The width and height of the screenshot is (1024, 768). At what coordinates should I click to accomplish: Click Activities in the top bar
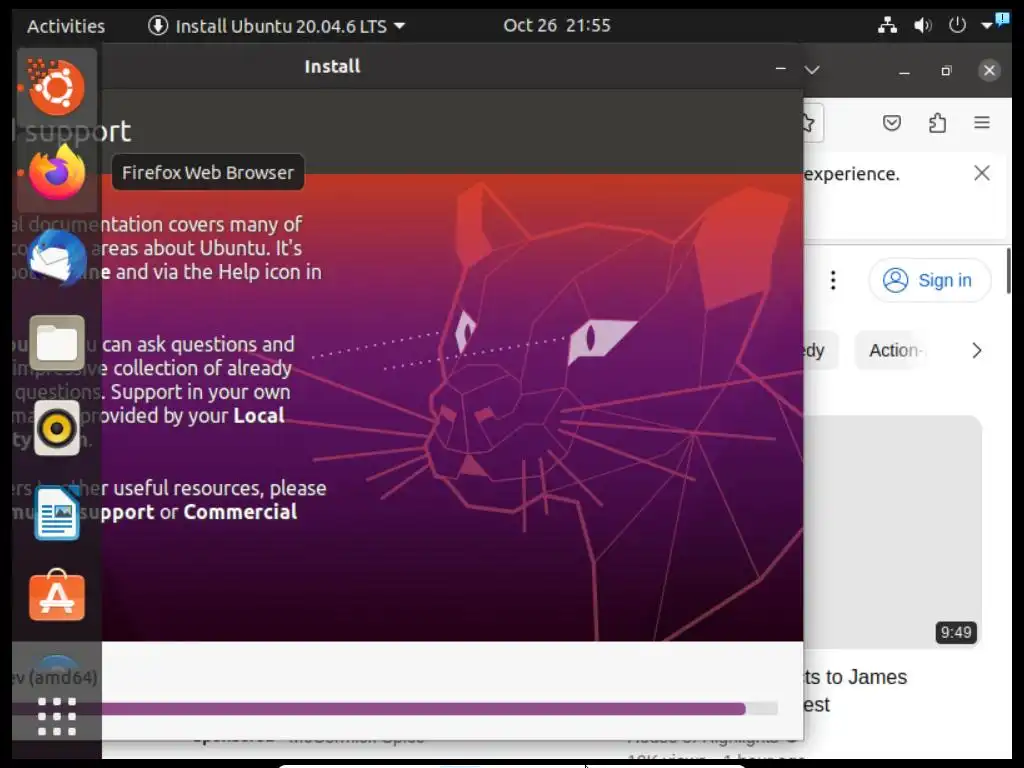click(66, 26)
